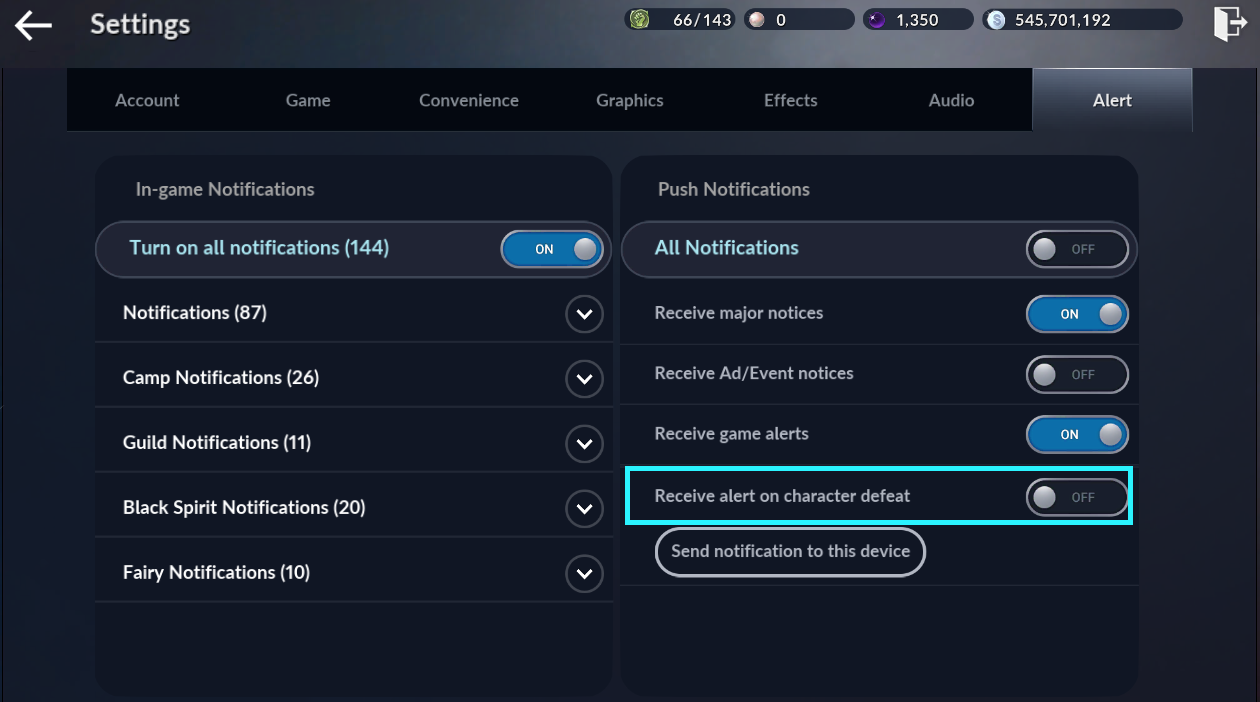Disable the Receive game alerts switch
This screenshot has height=702, width=1260.
(1077, 435)
